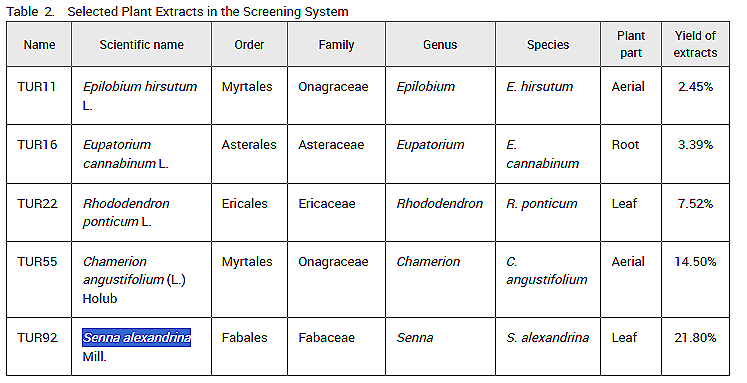
Task: Click the Yield of extracts header
Action: 695,44
